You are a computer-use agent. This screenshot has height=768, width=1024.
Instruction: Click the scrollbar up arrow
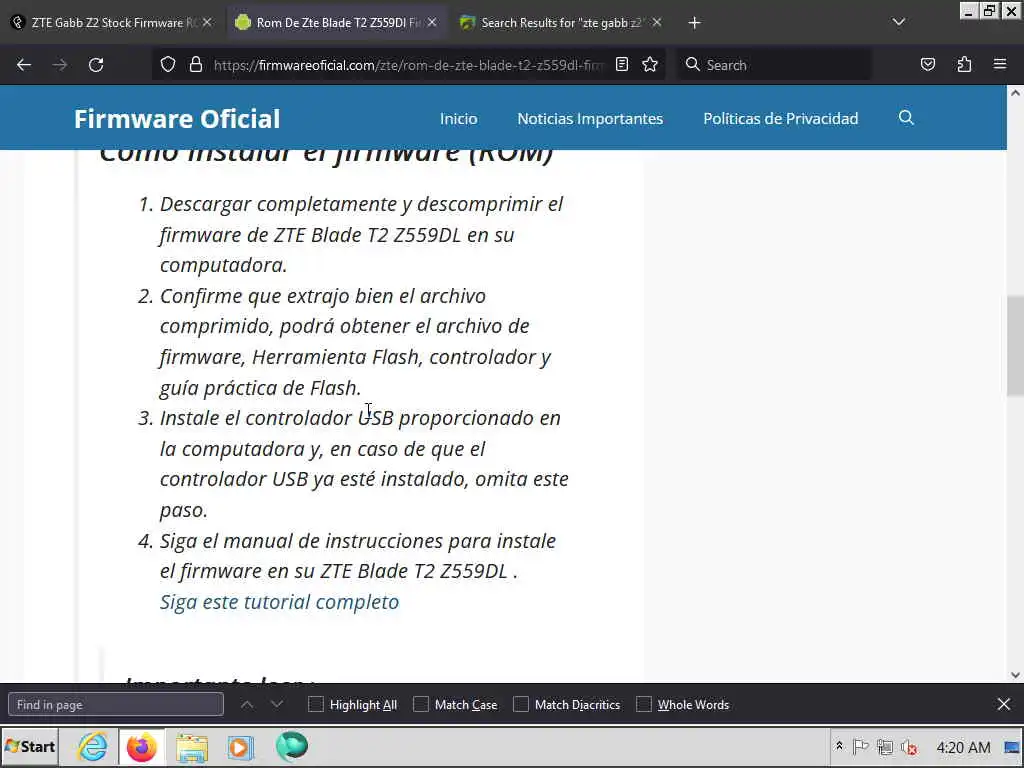[x=1015, y=93]
